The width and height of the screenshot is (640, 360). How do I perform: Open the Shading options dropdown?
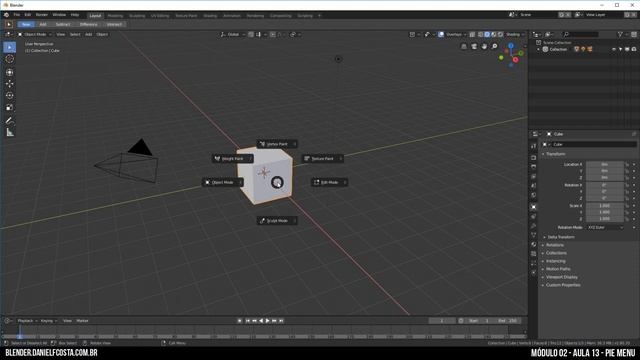tap(515, 35)
